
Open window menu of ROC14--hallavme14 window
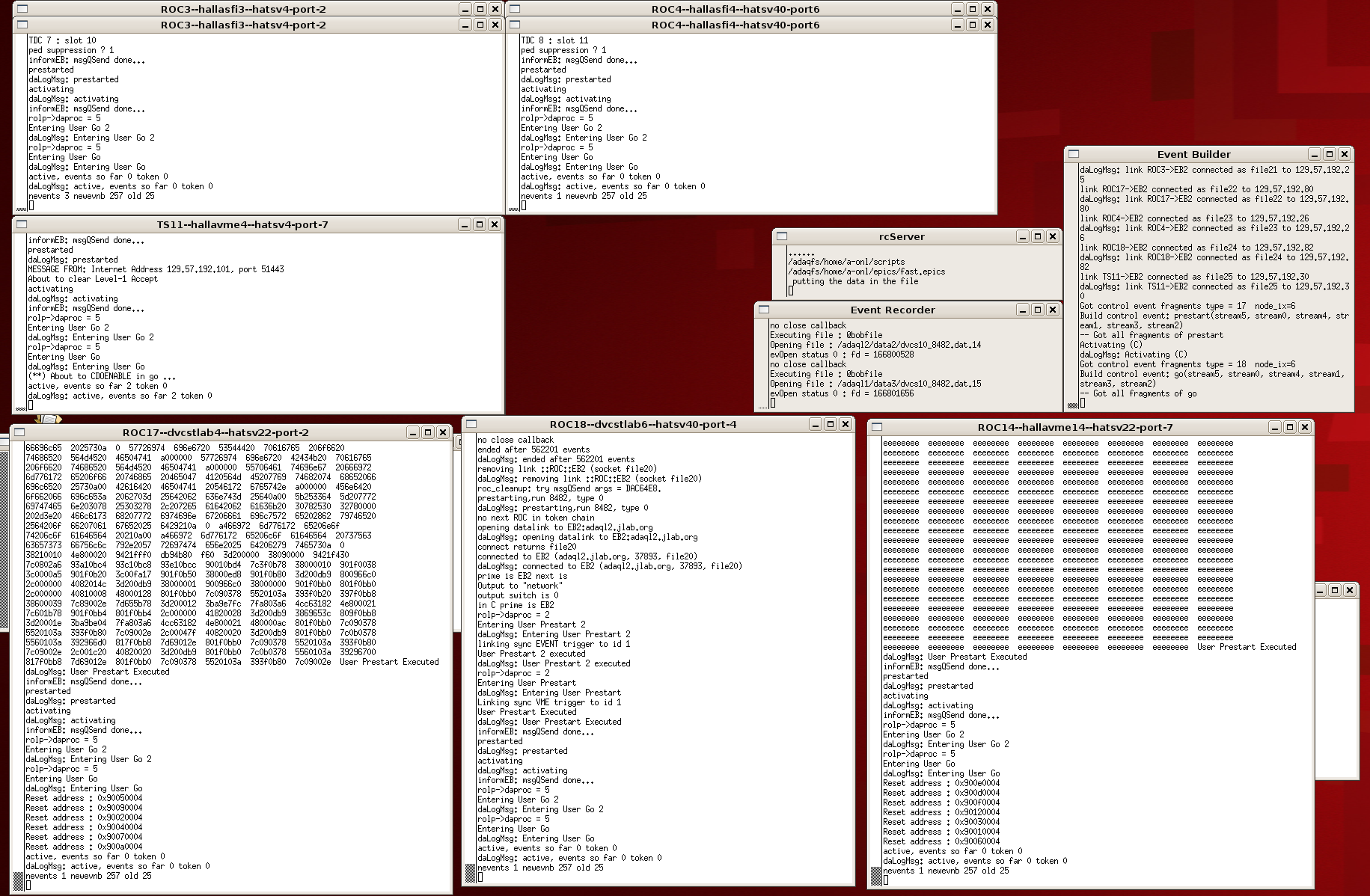877,427
